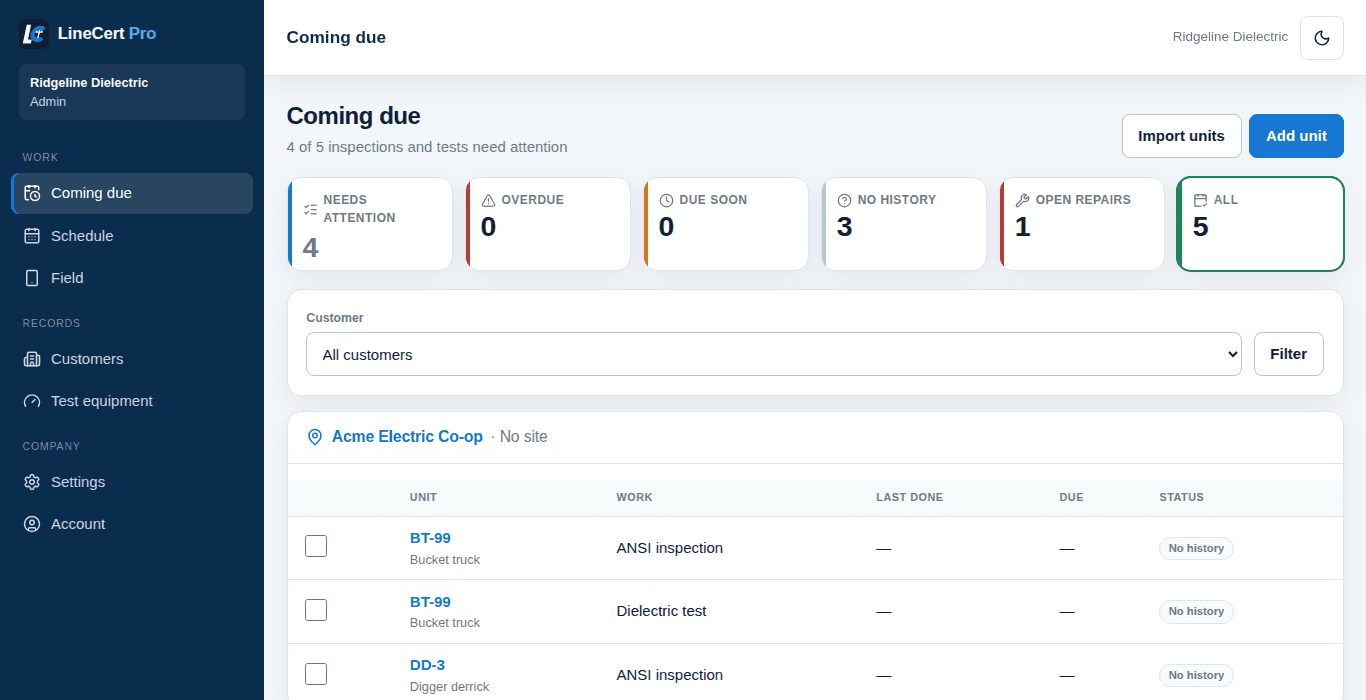Click No history badge in BT-99 ANSI inspection row
The image size is (1366, 700).
(1196, 548)
